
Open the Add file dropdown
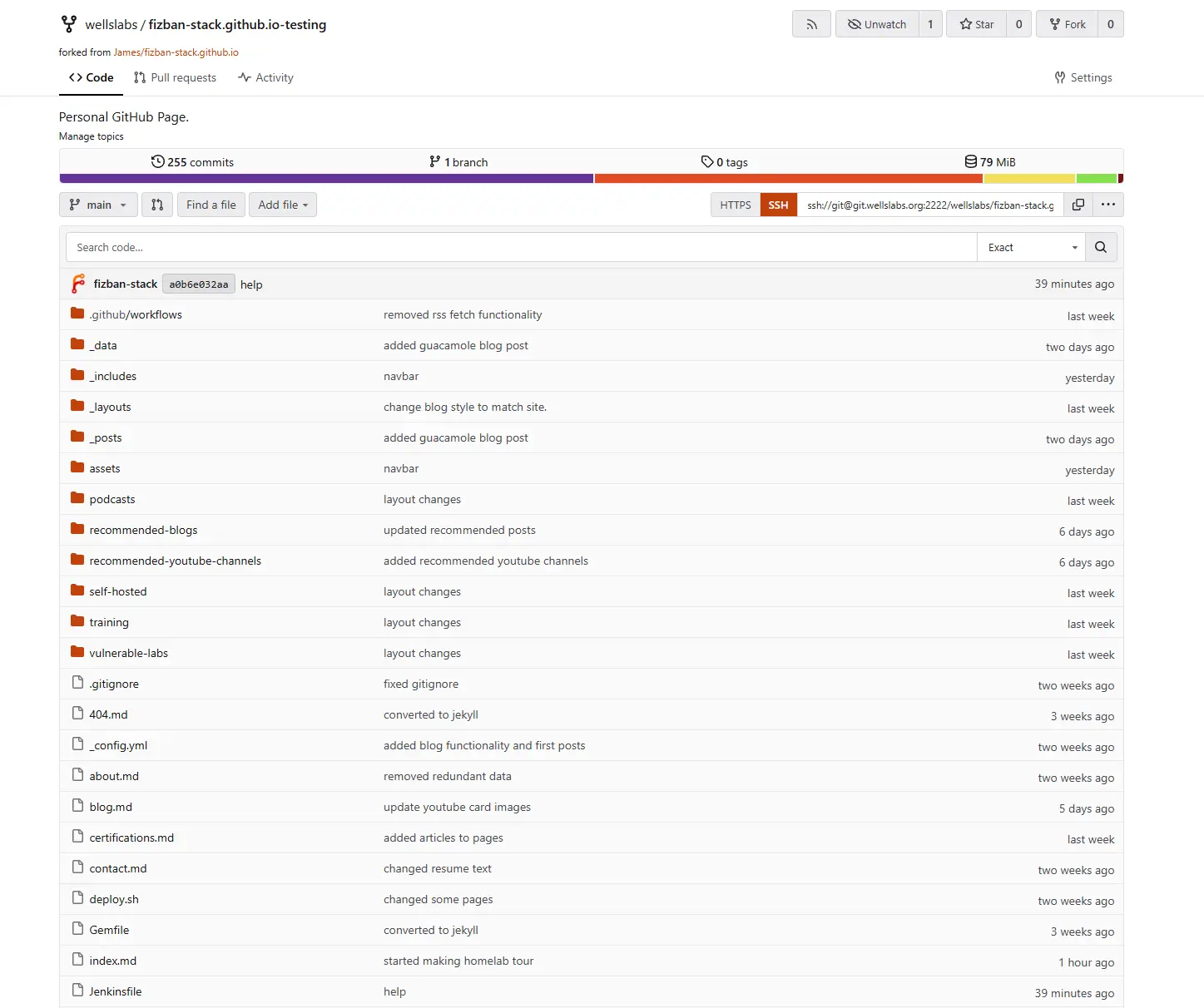point(283,205)
